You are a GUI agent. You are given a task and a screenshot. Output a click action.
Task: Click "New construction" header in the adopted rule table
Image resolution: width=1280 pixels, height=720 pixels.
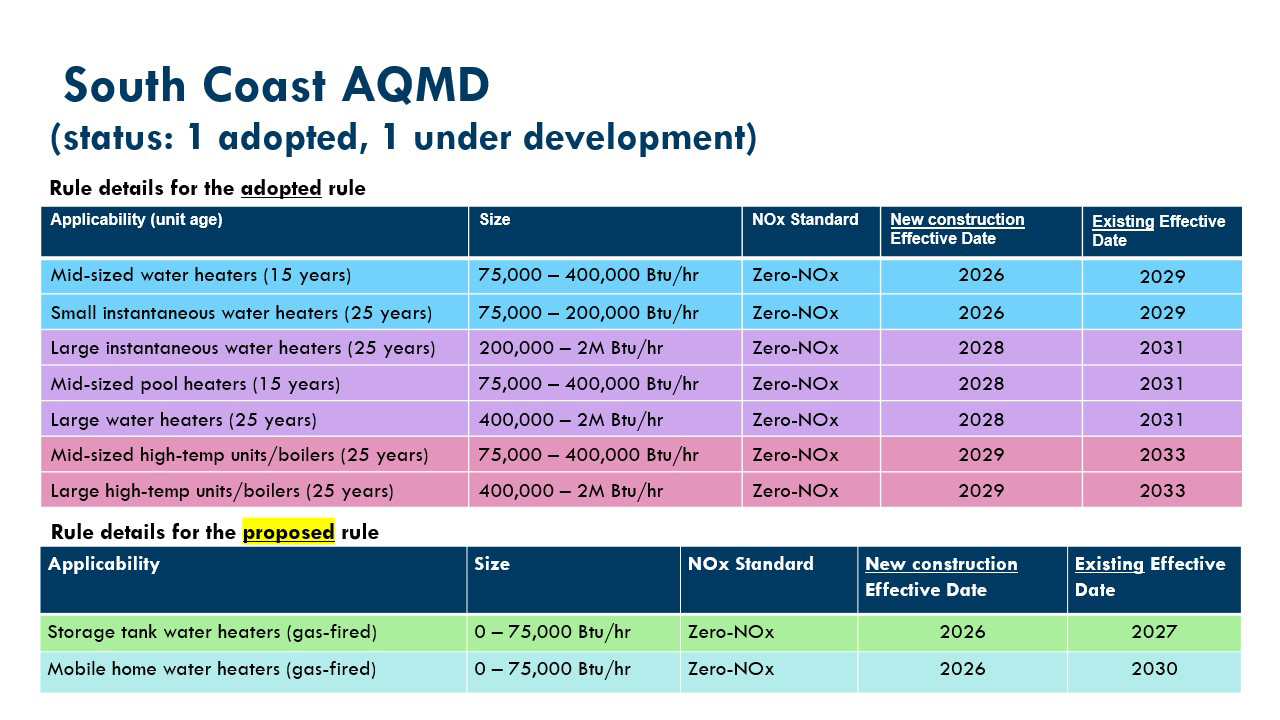pos(957,220)
